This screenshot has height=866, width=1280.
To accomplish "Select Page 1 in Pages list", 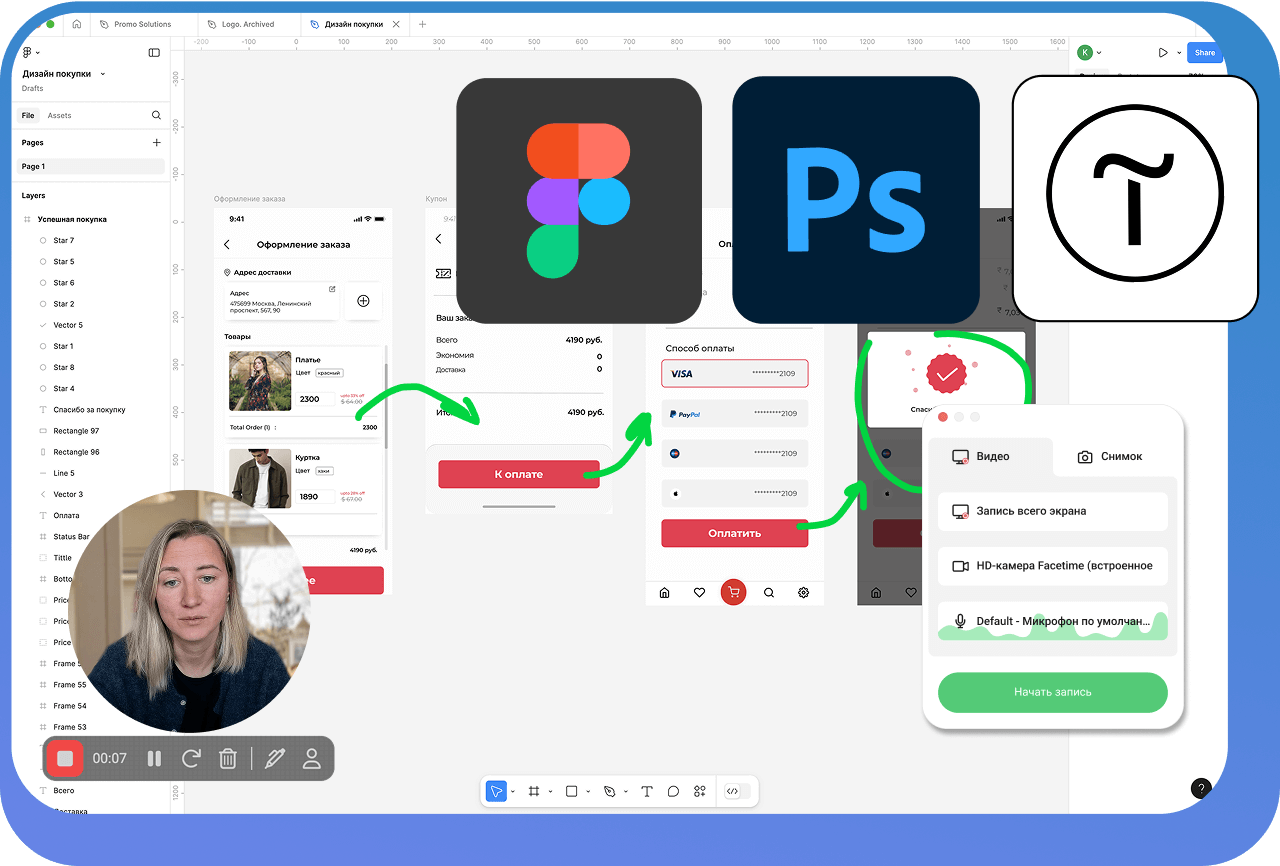I will (89, 166).
